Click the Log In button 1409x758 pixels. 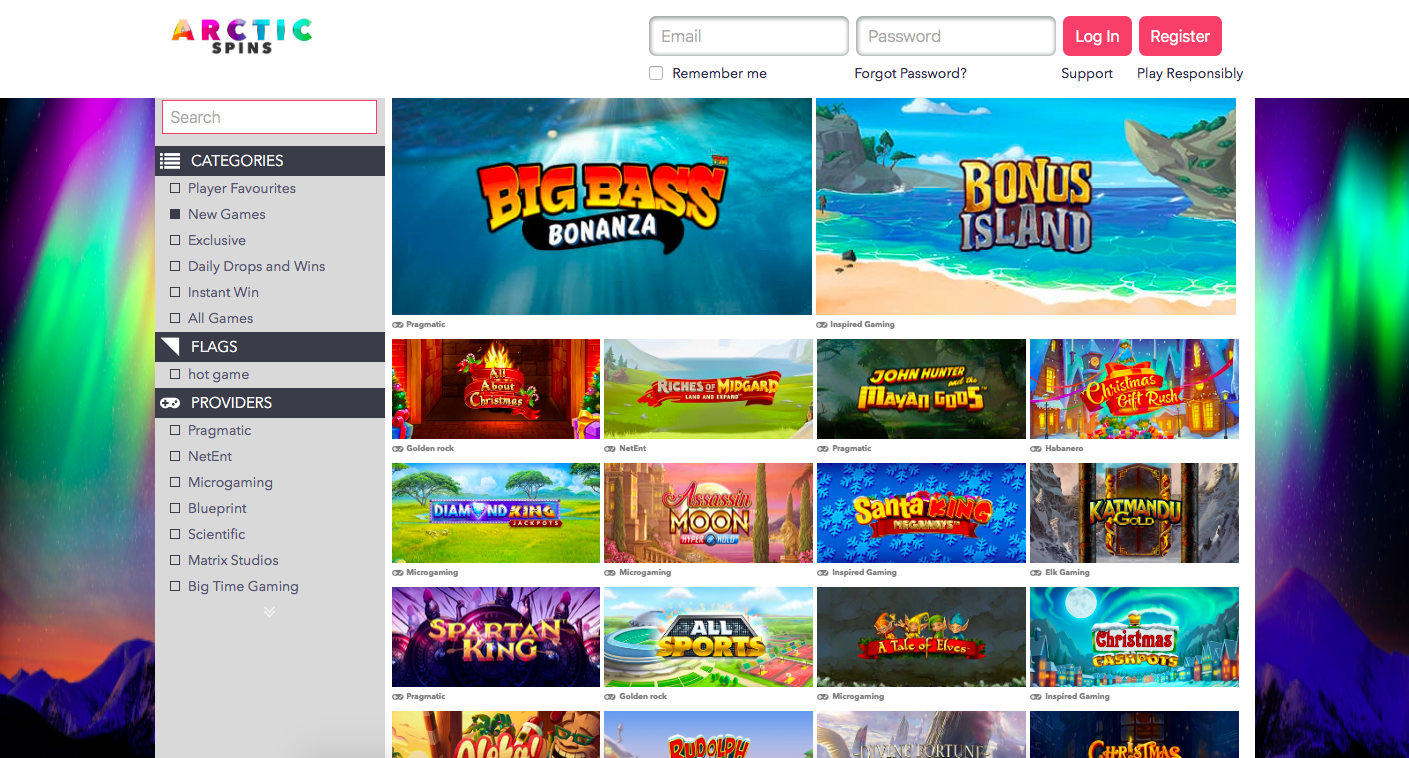(x=1097, y=36)
